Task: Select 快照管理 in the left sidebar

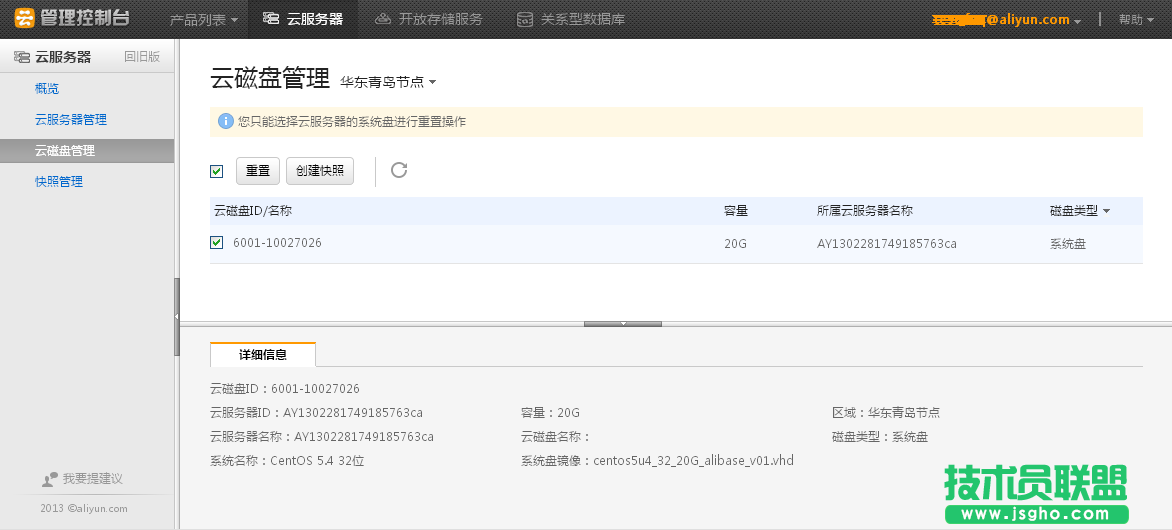Action: point(59,182)
